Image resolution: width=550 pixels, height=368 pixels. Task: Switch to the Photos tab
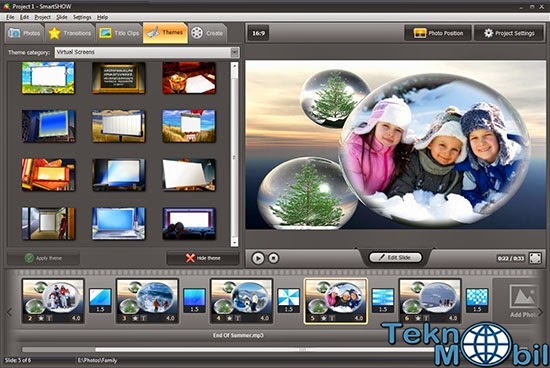tap(25, 33)
